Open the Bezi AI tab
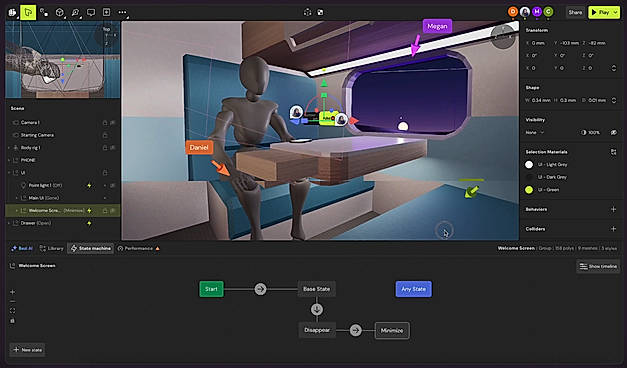The height and width of the screenshot is (368, 627). 22,248
